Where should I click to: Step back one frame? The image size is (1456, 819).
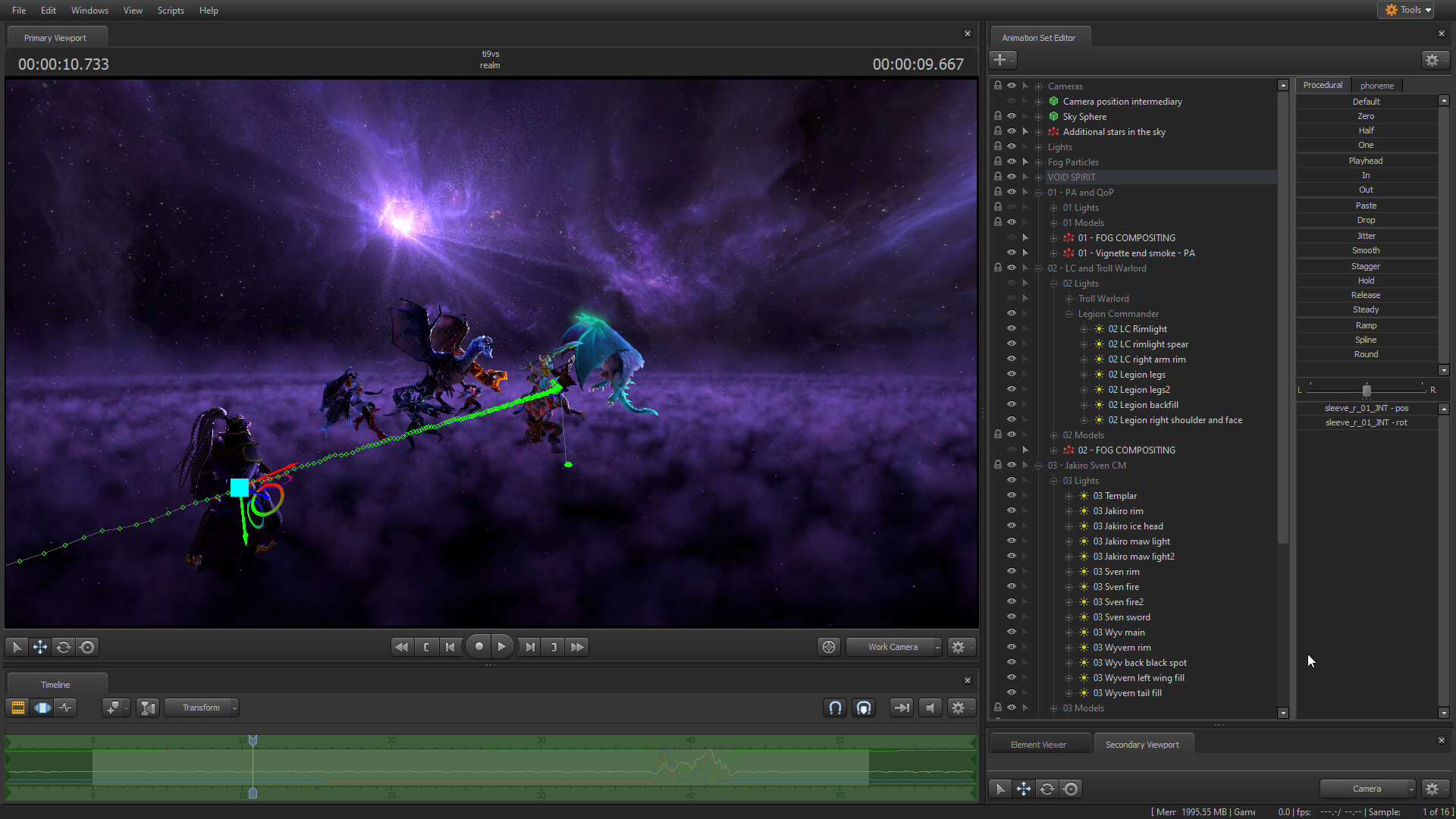click(450, 647)
